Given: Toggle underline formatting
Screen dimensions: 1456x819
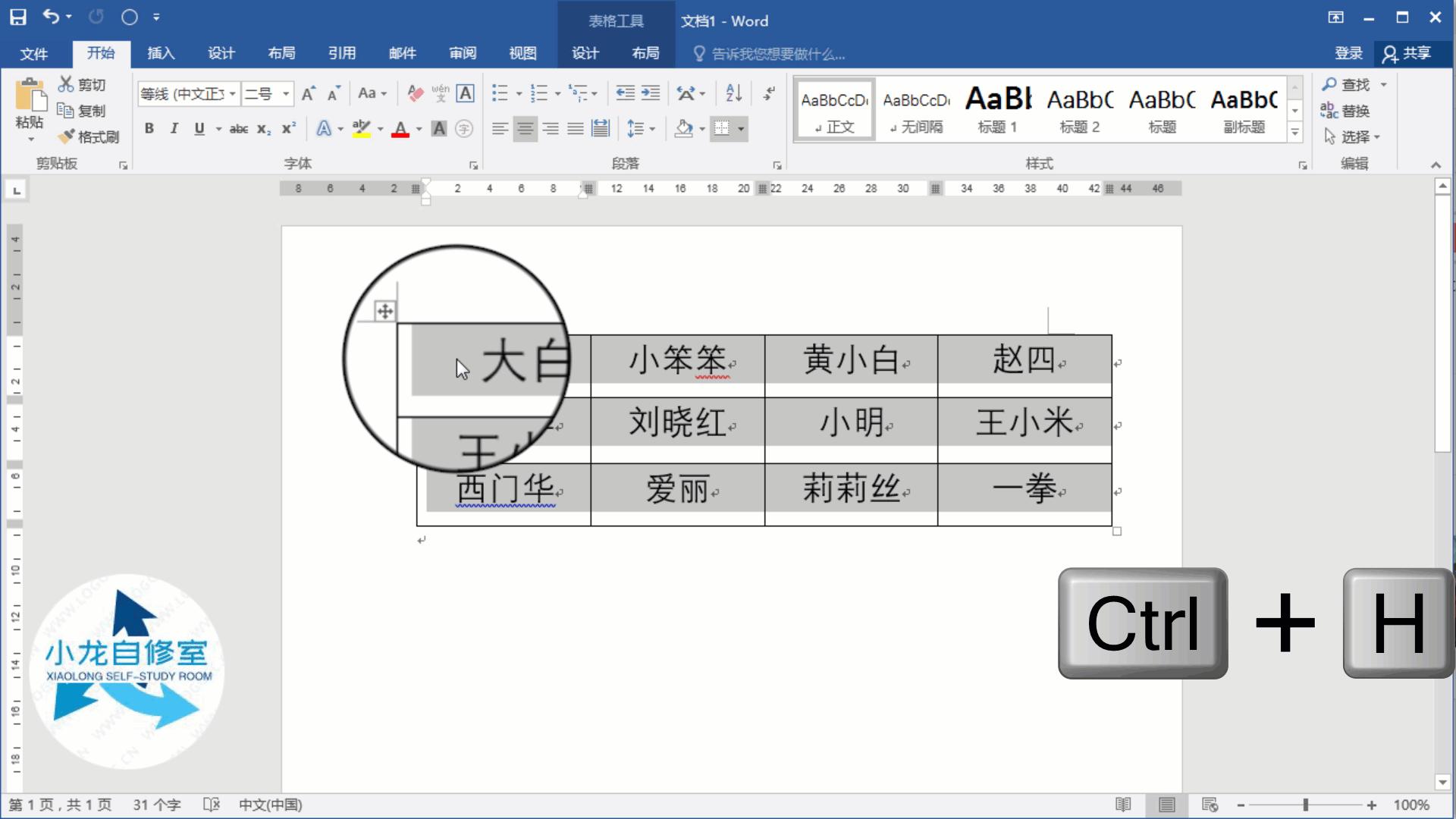Looking at the screenshot, I should (198, 128).
